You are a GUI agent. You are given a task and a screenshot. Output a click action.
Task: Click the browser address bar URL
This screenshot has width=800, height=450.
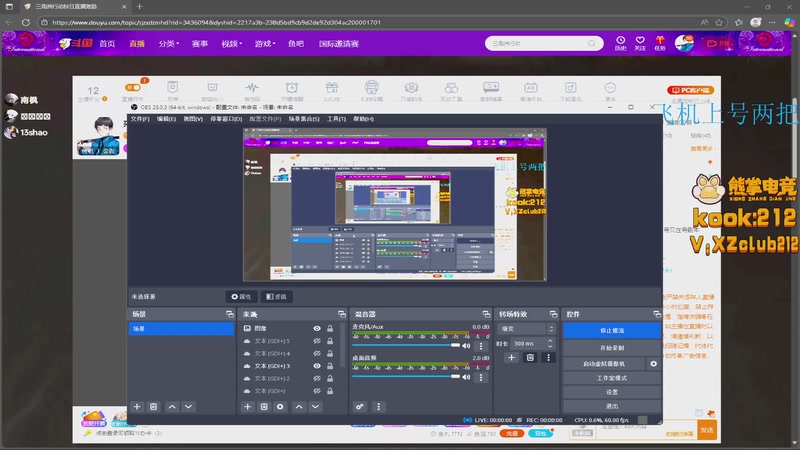point(216,22)
